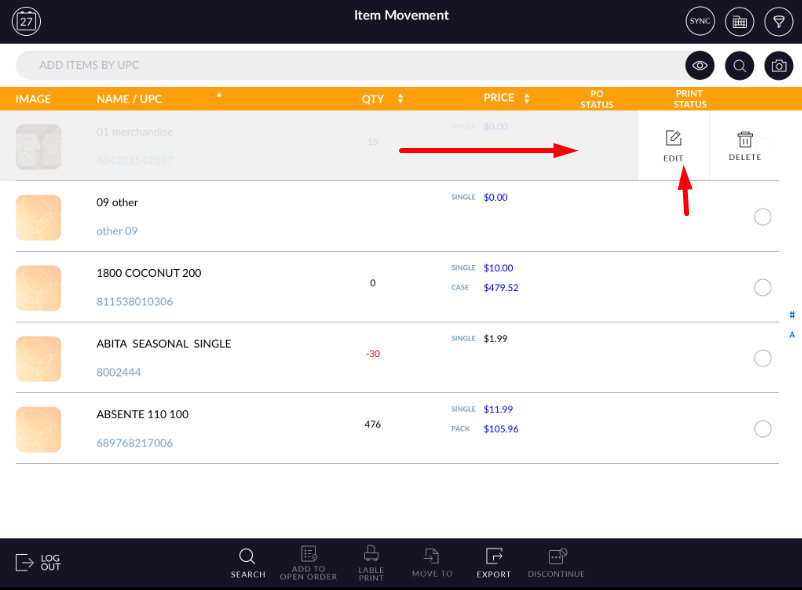Open camera scanner icon
Image resolution: width=802 pixels, height=590 pixels.
click(x=778, y=66)
